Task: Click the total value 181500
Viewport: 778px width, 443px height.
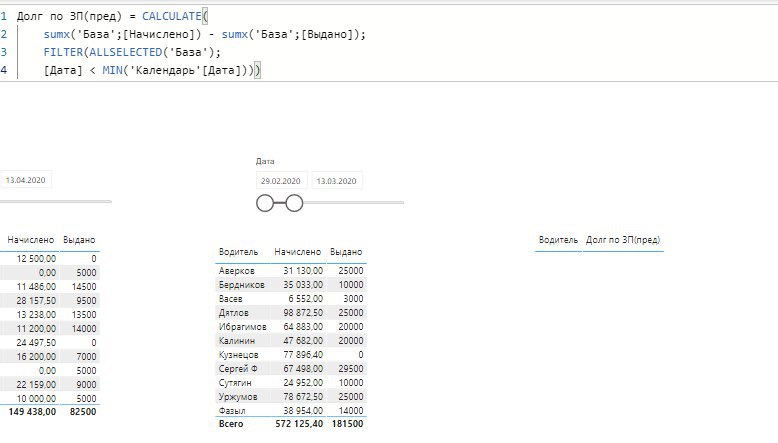Action: click(x=347, y=424)
